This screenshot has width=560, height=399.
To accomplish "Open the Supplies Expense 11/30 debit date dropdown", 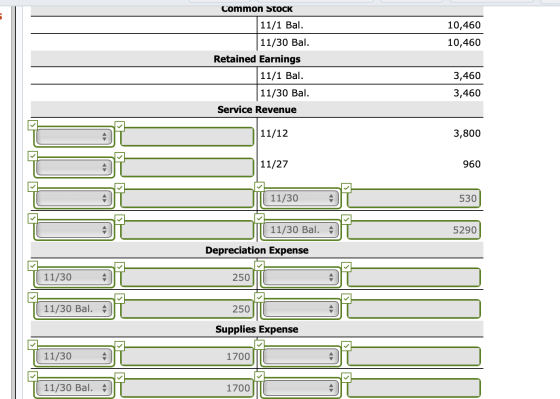I will [x=74, y=356].
